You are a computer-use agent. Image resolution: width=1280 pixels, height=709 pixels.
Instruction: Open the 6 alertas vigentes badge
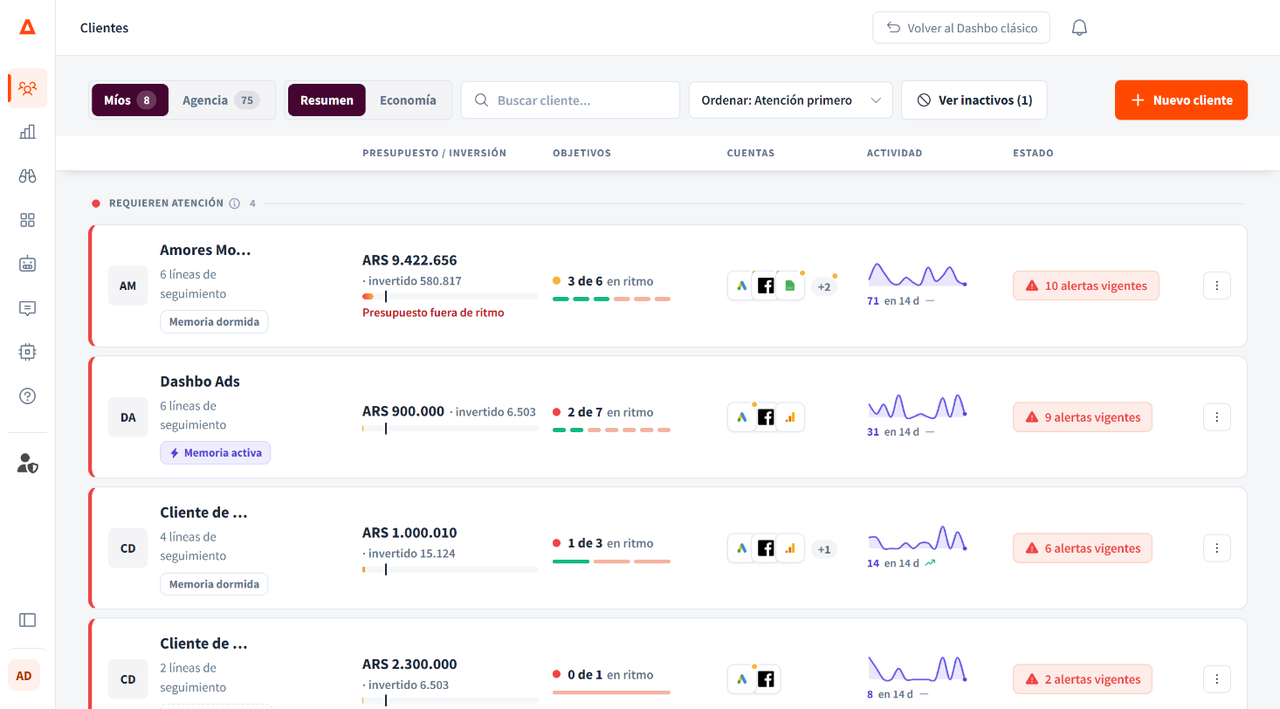point(1082,548)
